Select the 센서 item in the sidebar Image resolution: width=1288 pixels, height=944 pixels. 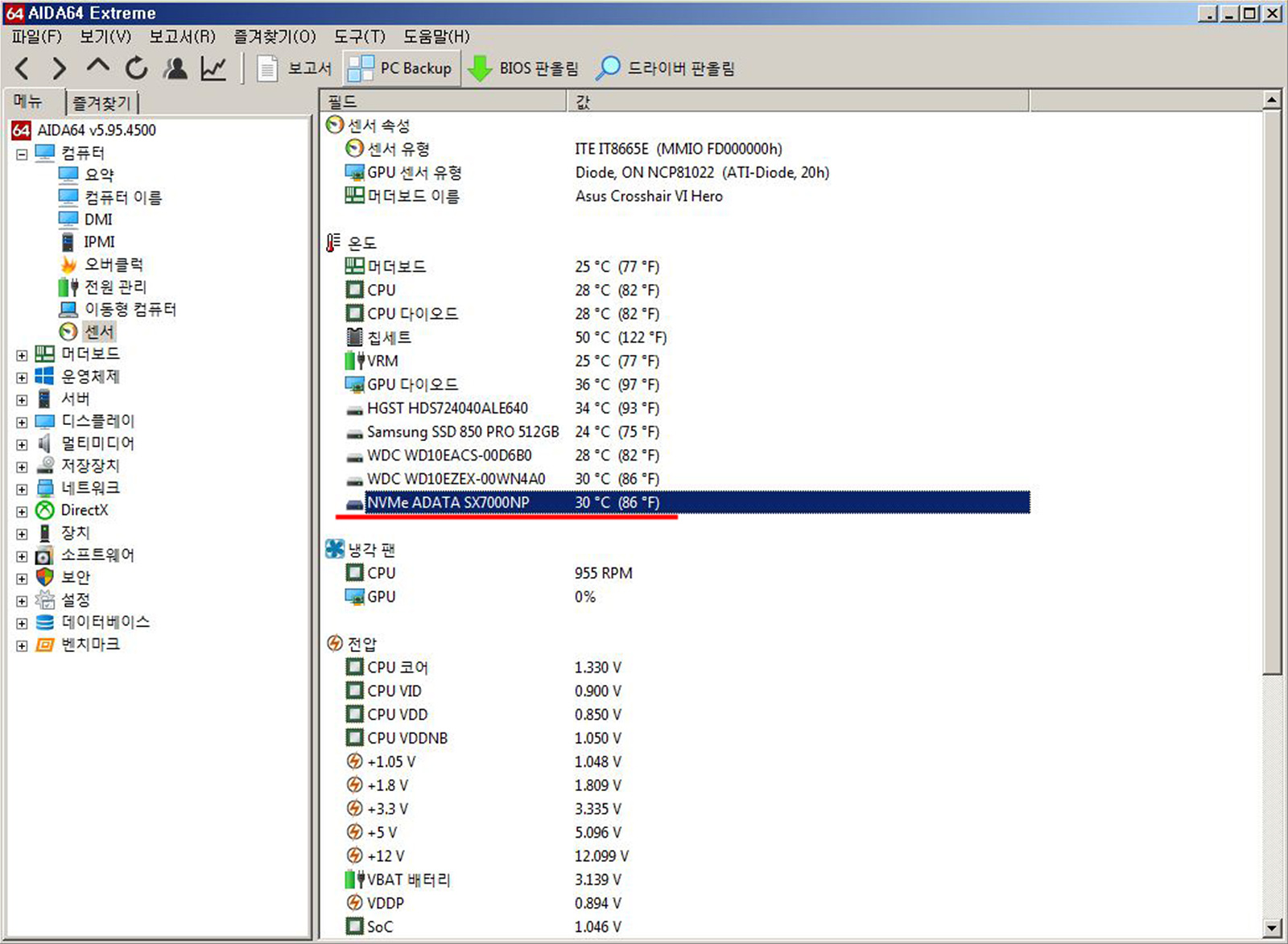(x=98, y=331)
